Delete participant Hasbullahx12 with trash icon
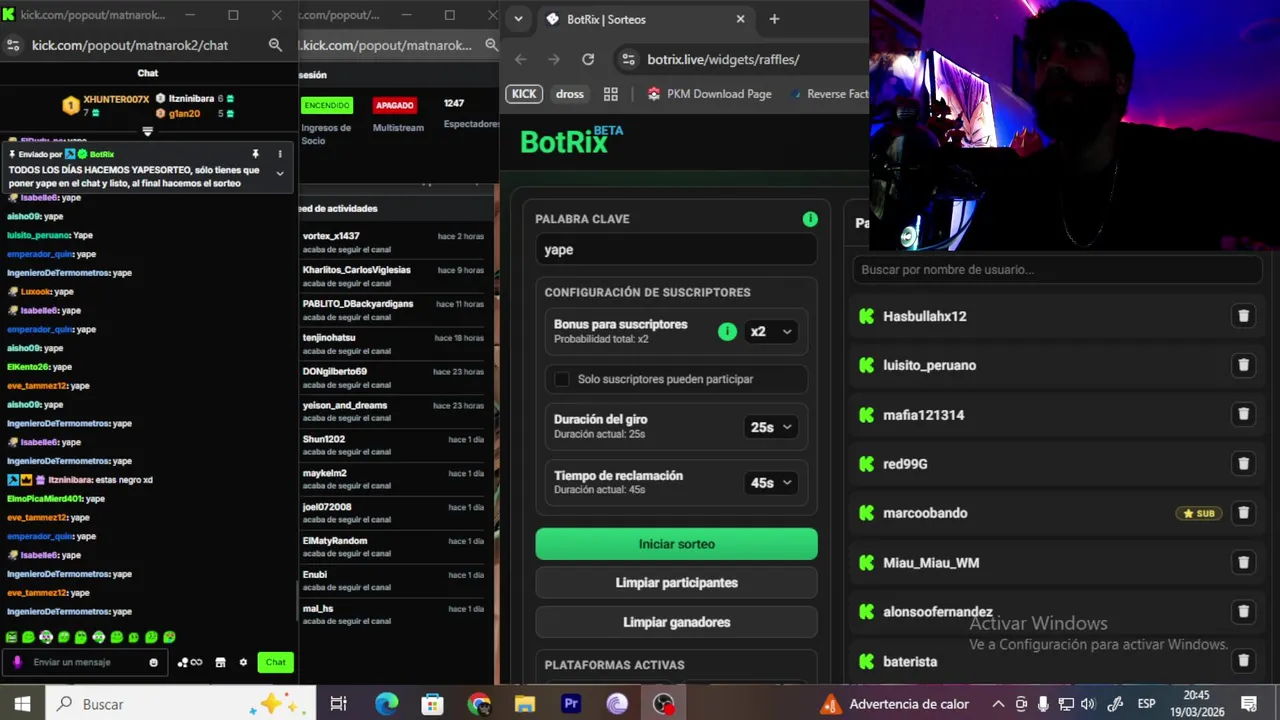This screenshot has height=720, width=1280. (x=1243, y=316)
